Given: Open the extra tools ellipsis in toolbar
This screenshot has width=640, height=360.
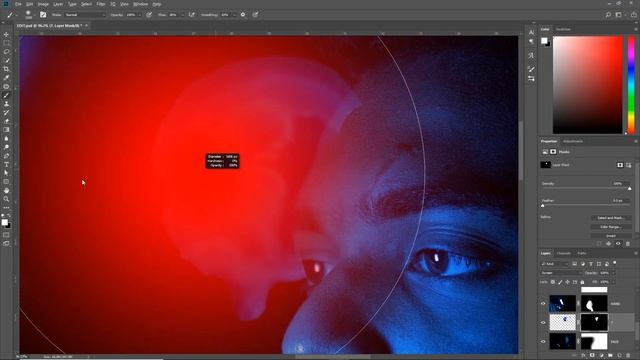Looking at the screenshot, I should click(x=6, y=208).
